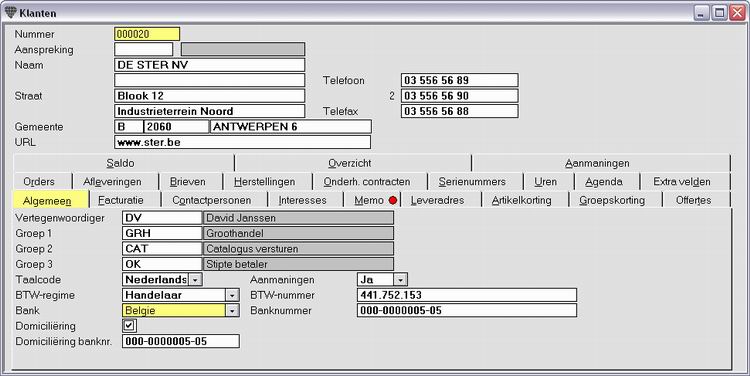The height and width of the screenshot is (376, 750).
Task: Click the David Janssen description
Action: [x=298, y=218]
